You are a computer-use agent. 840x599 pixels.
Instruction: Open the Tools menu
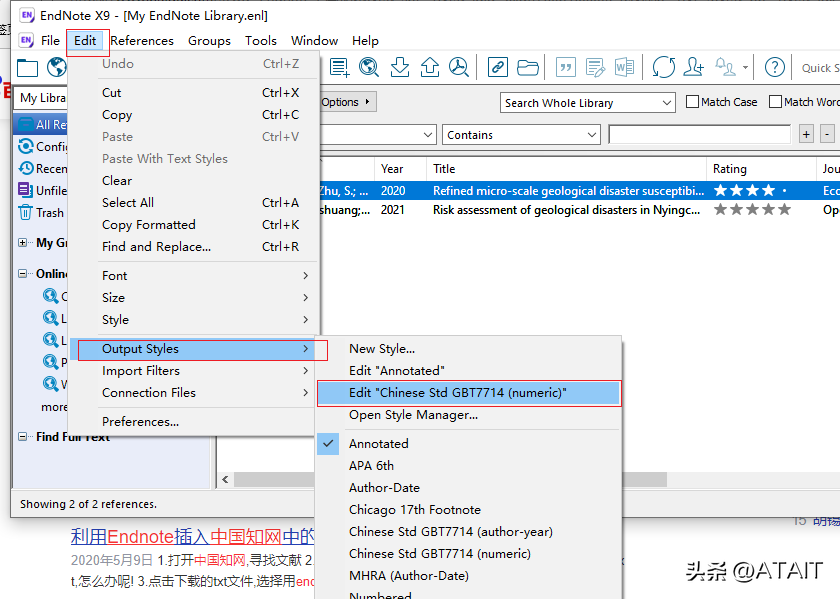coord(261,41)
